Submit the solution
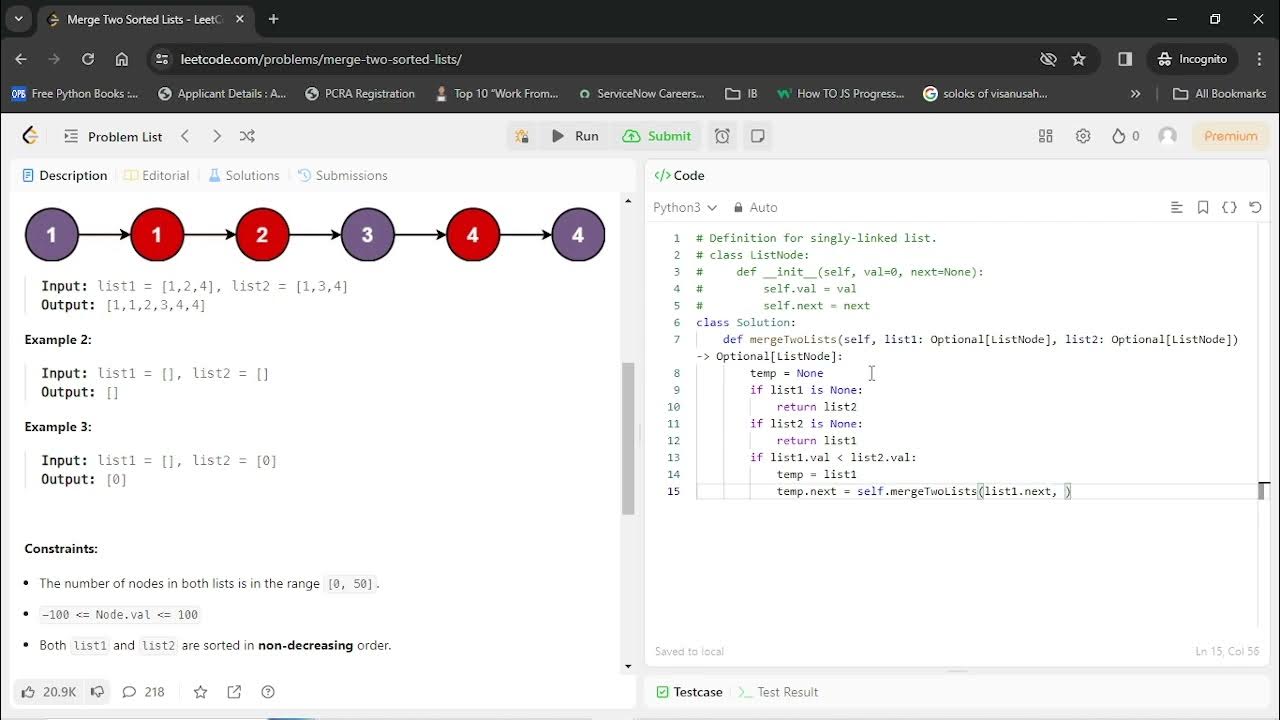Screen dimensions: 1280x720 pyautogui.click(x=657, y=136)
